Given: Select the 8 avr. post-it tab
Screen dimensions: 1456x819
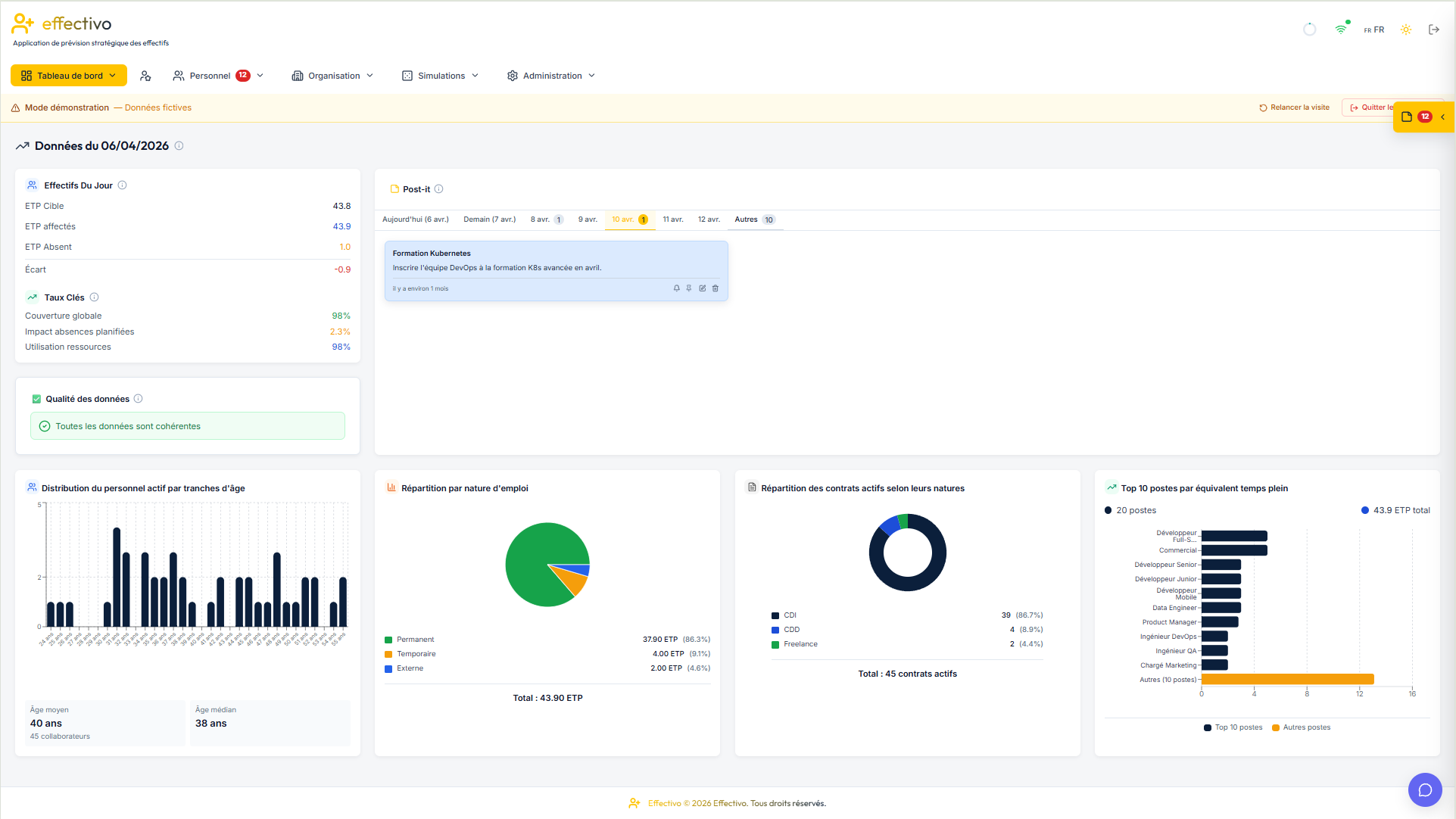Looking at the screenshot, I should tap(547, 220).
